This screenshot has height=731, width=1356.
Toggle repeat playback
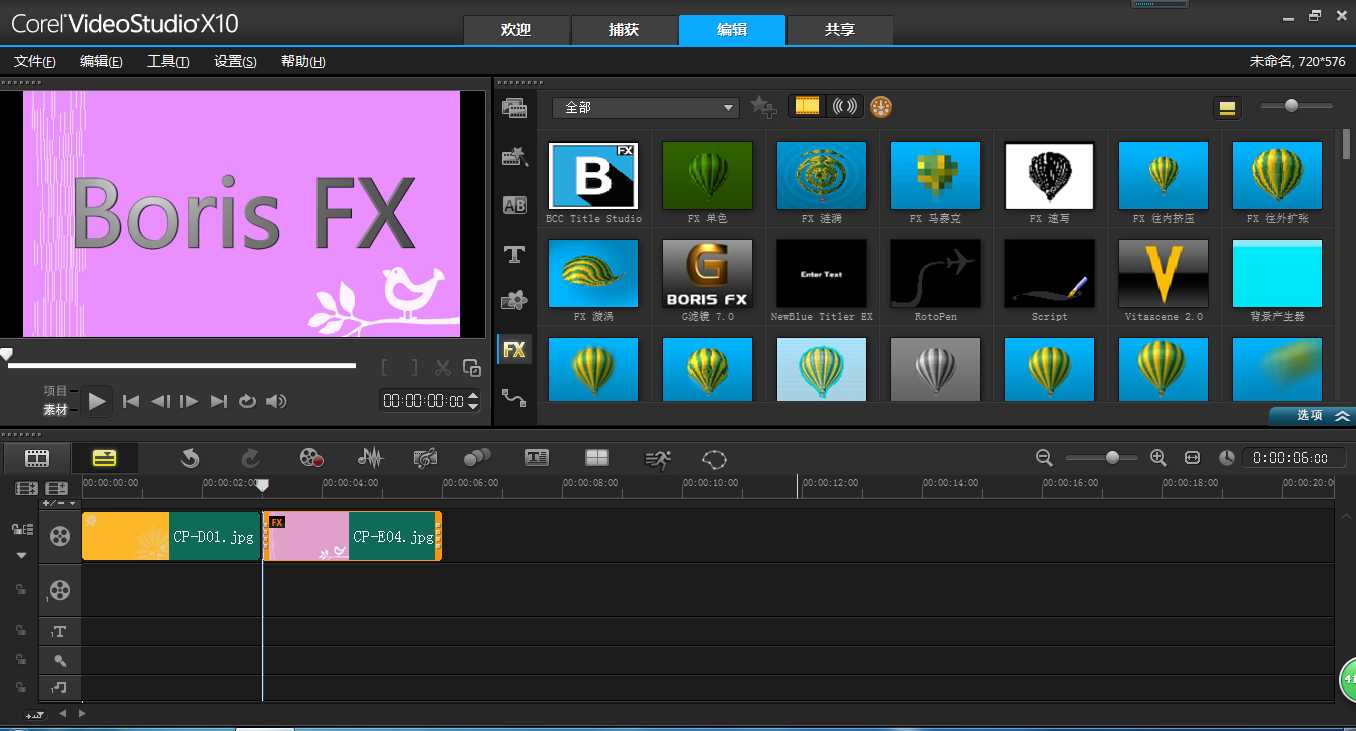(x=247, y=401)
